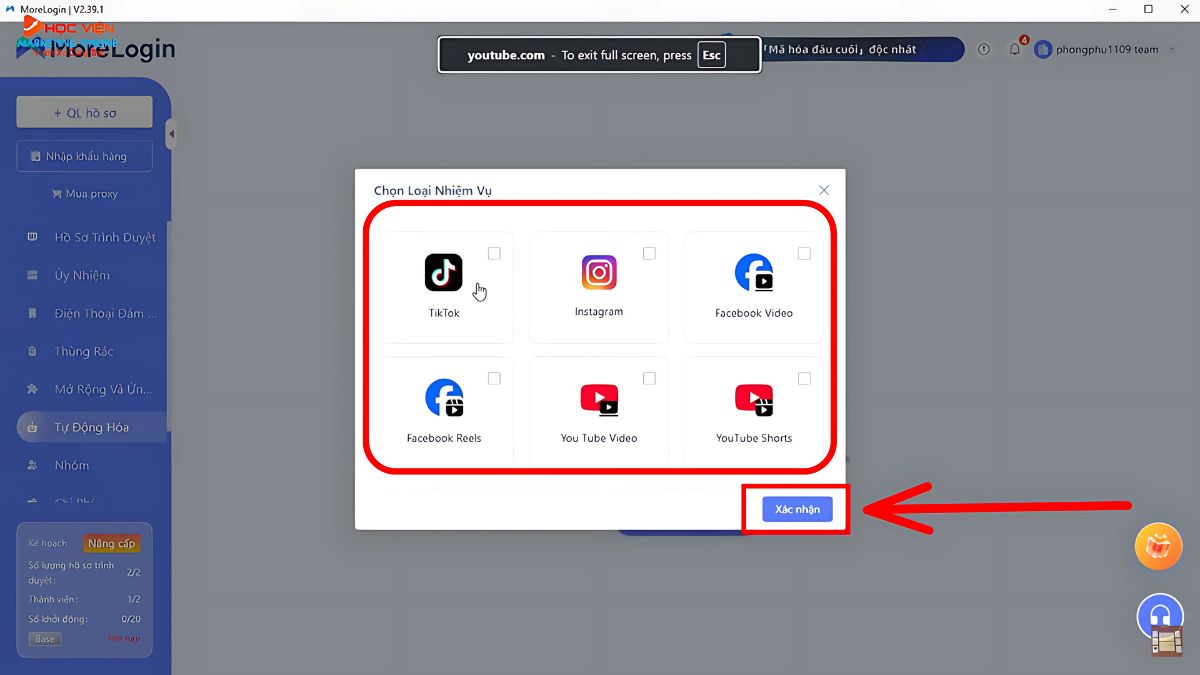Tick the TikTok task checkbox
1200x675 pixels.
click(494, 254)
